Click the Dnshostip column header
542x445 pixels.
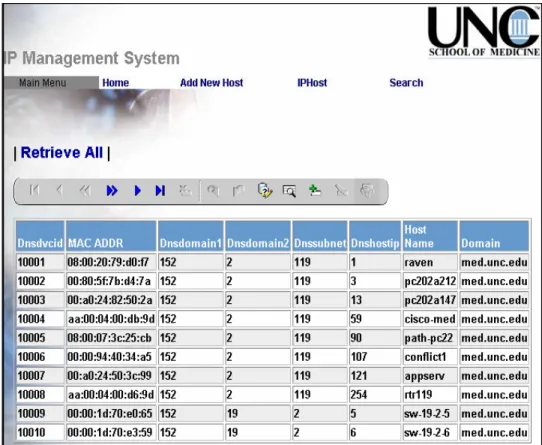click(x=375, y=236)
